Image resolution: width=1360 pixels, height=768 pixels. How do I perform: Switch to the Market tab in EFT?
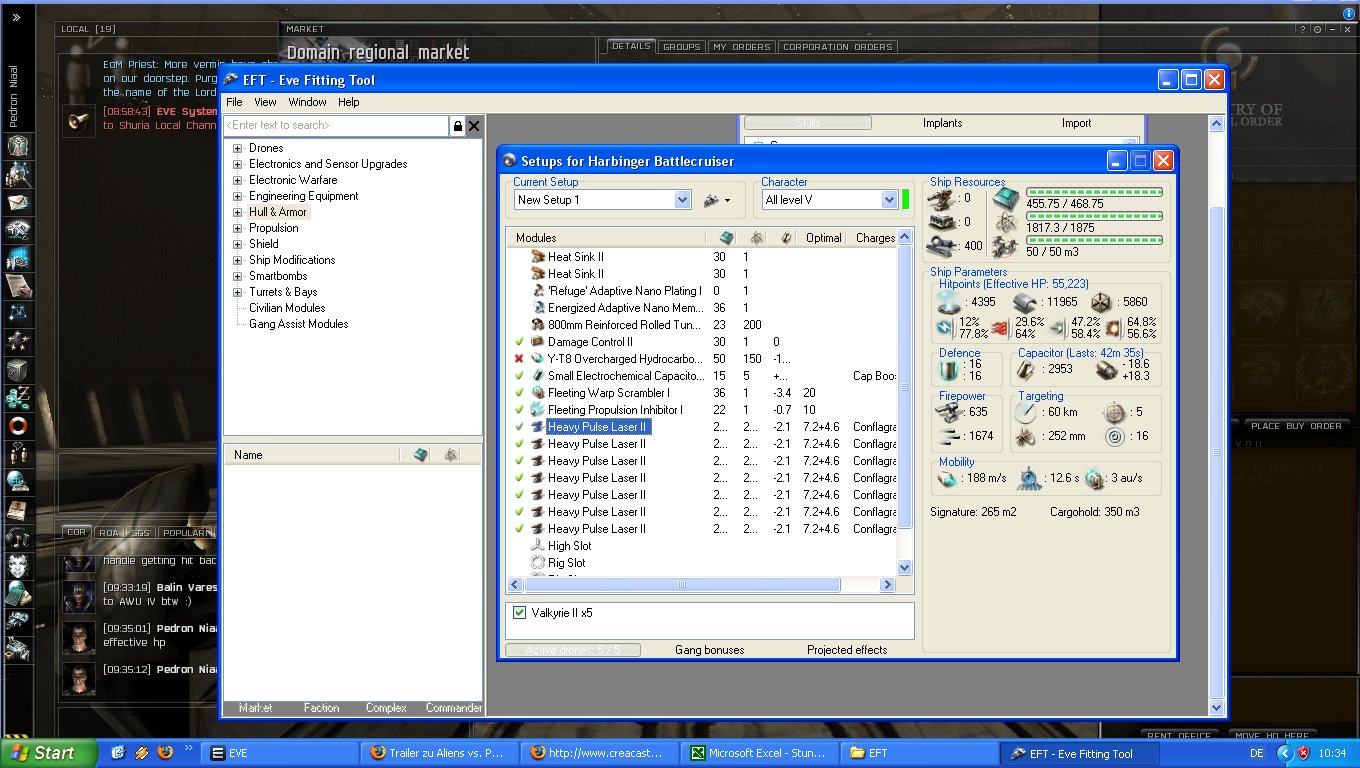pyautogui.click(x=256, y=708)
